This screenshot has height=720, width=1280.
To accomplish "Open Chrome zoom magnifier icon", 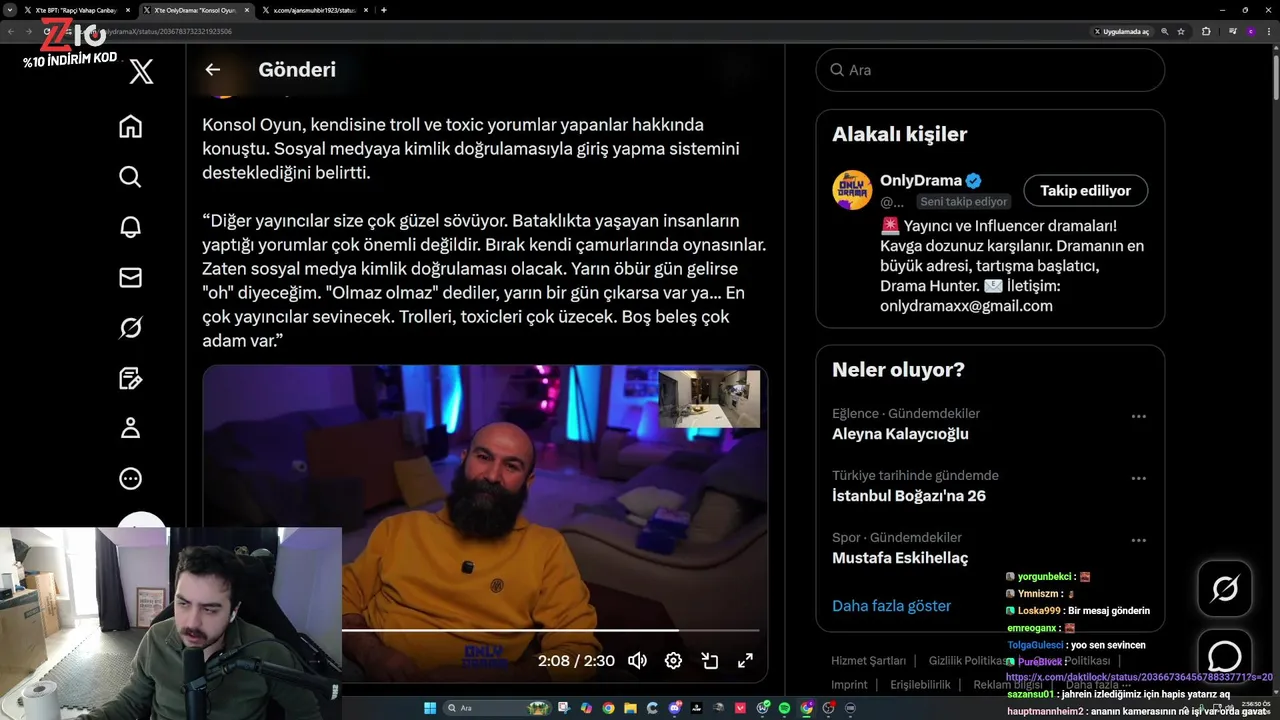I will pos(1165,32).
